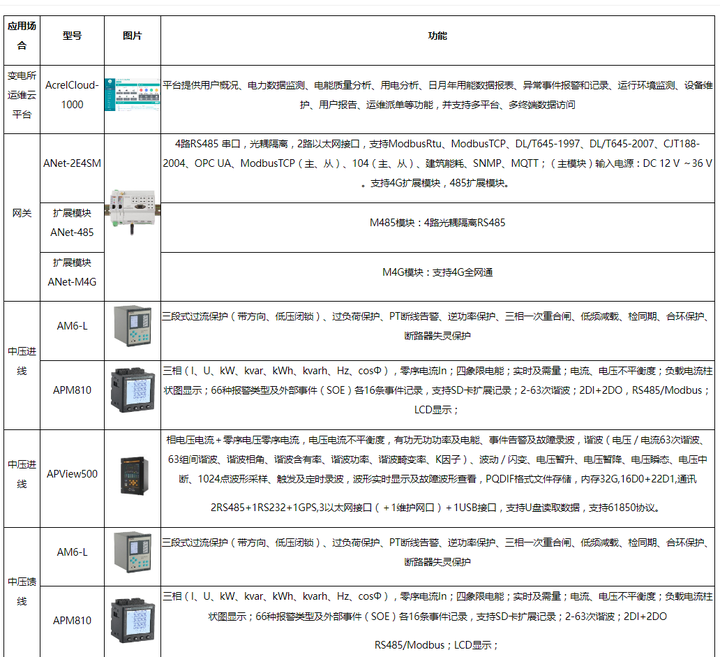Click the APView500 function description text
Screen dimensions: 720x657
point(437,474)
